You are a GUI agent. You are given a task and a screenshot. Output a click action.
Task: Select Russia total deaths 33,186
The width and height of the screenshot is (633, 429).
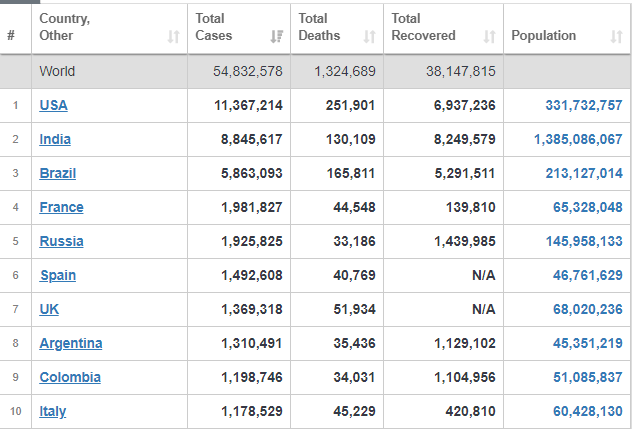point(354,241)
